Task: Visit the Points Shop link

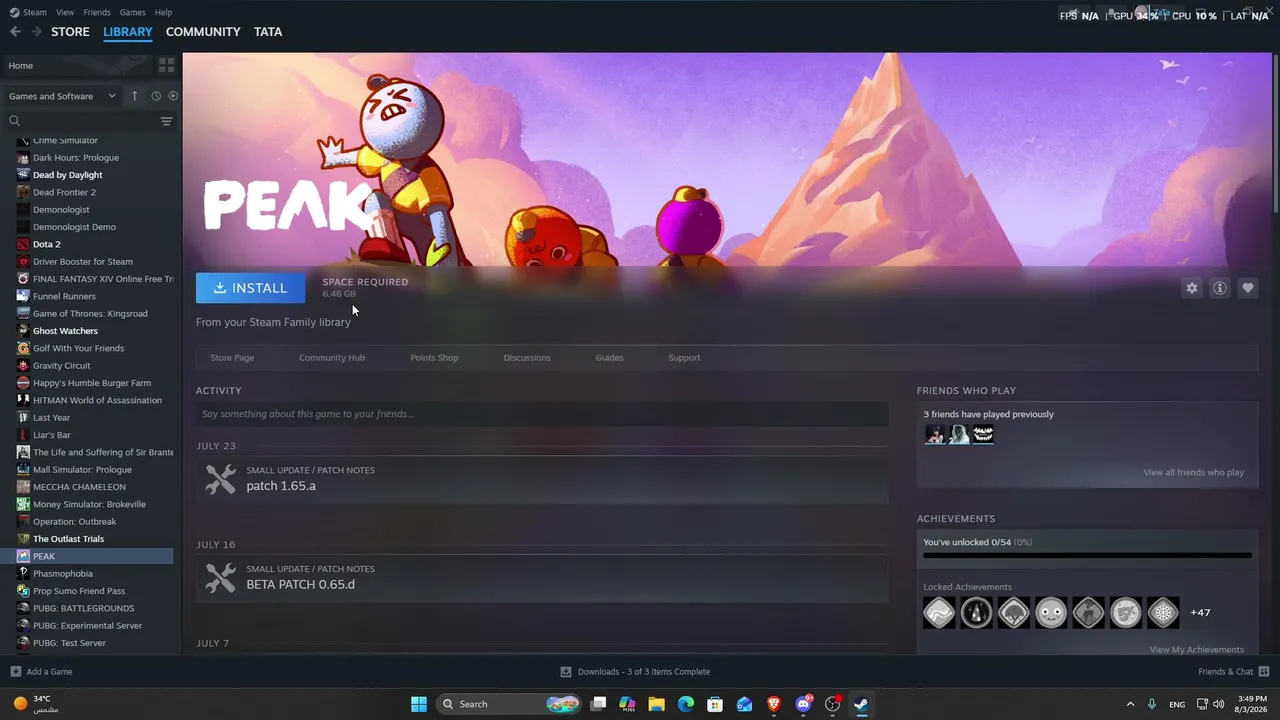Action: (434, 358)
